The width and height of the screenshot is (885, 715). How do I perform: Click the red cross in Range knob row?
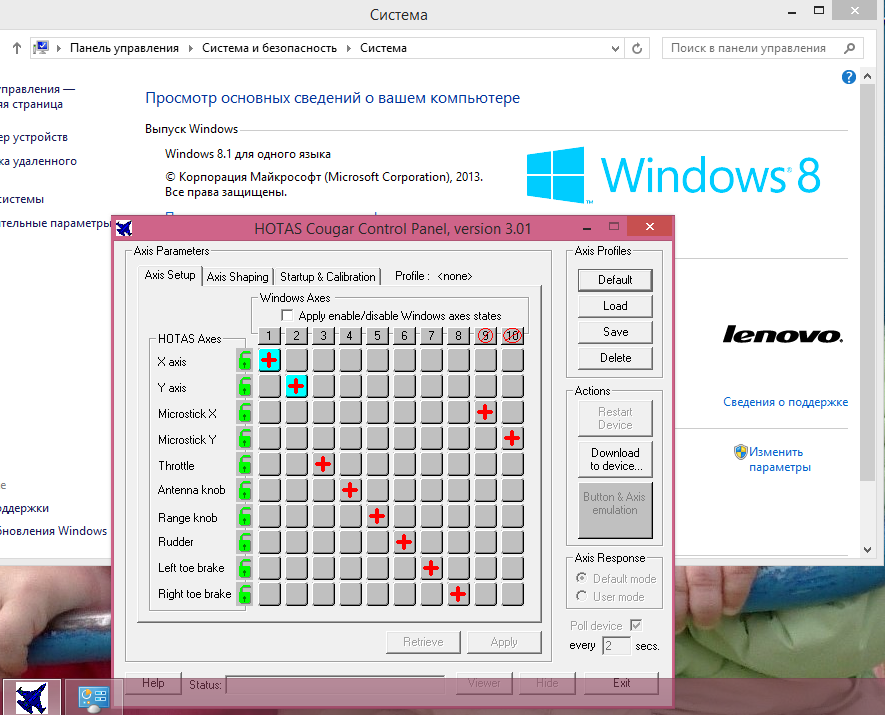click(377, 516)
